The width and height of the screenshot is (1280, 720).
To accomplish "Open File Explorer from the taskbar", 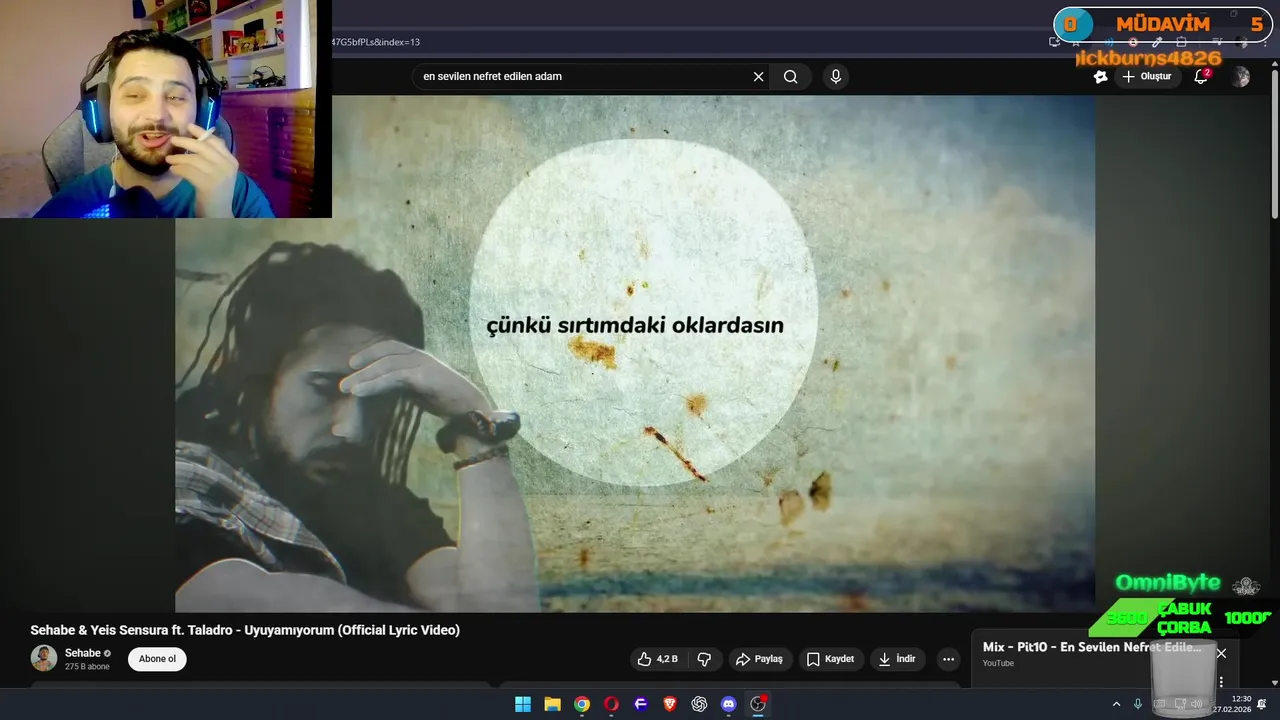I will pyautogui.click(x=552, y=704).
